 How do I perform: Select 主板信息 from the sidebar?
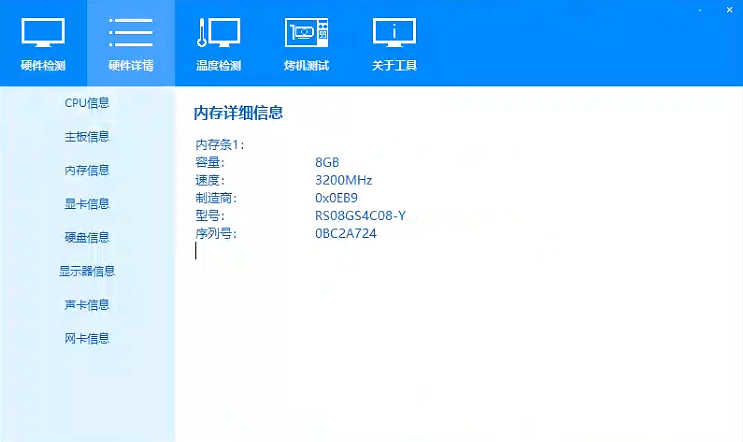tap(87, 137)
